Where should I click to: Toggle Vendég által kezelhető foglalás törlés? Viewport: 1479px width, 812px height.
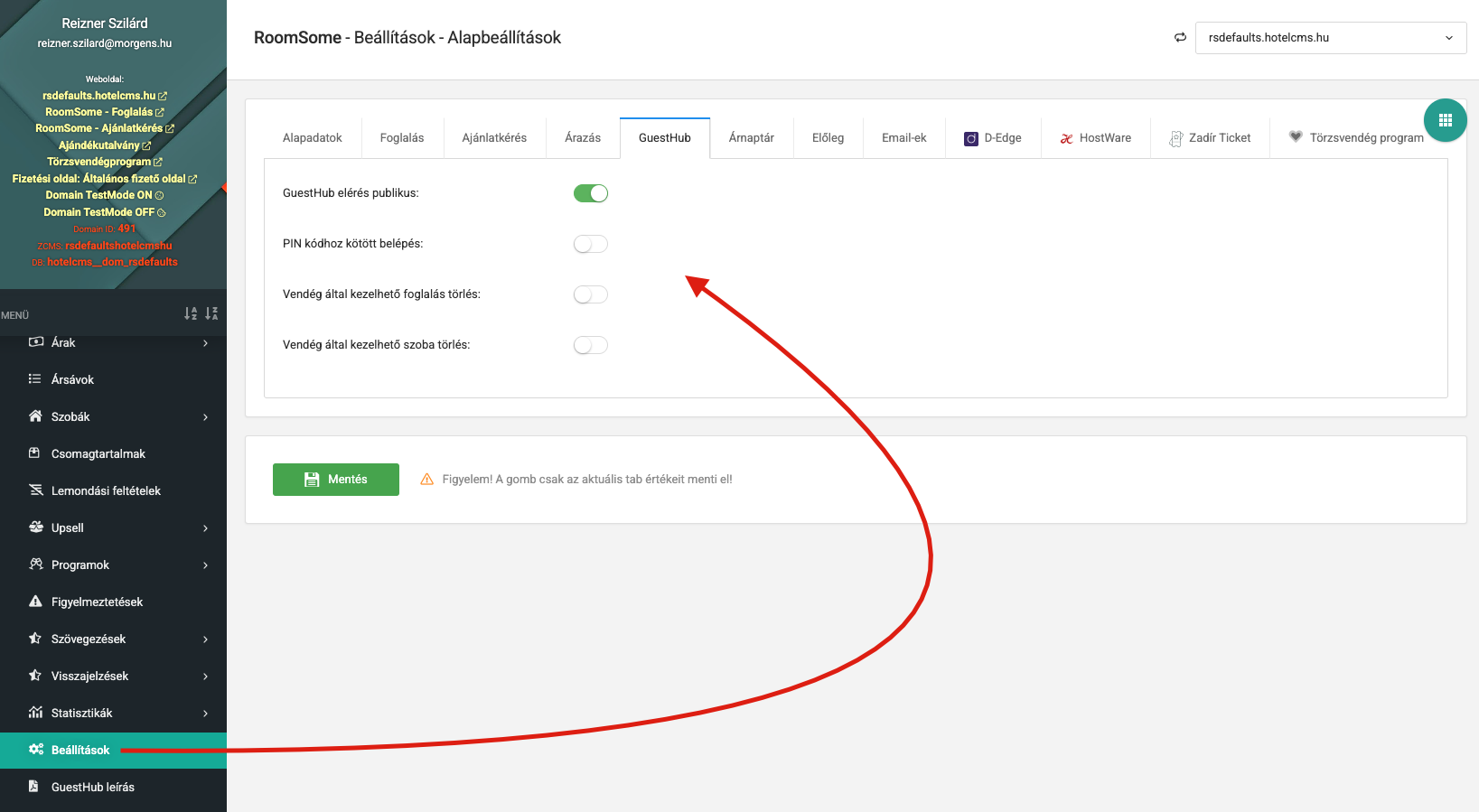pos(591,294)
